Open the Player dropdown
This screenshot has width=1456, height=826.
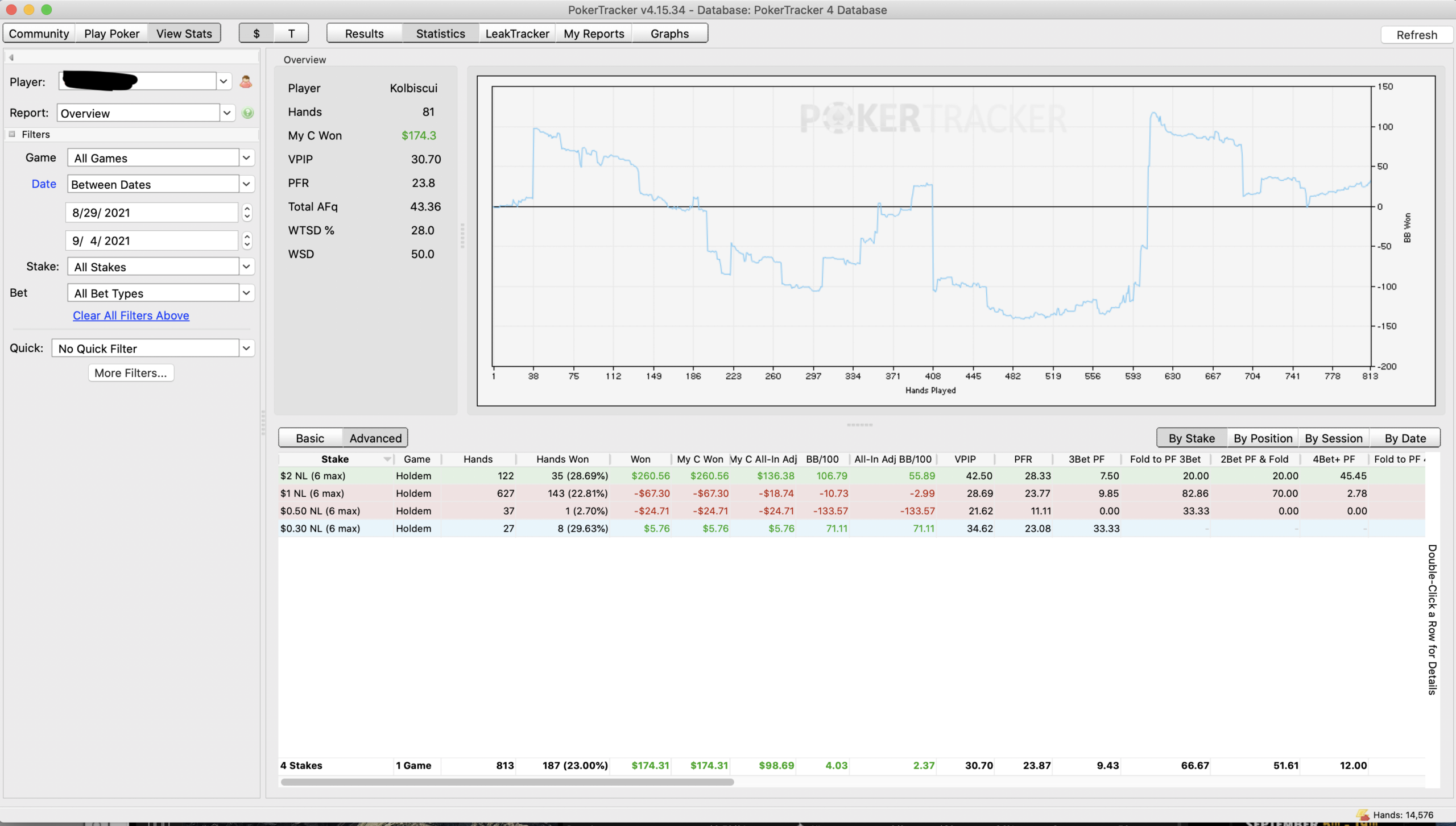point(224,81)
